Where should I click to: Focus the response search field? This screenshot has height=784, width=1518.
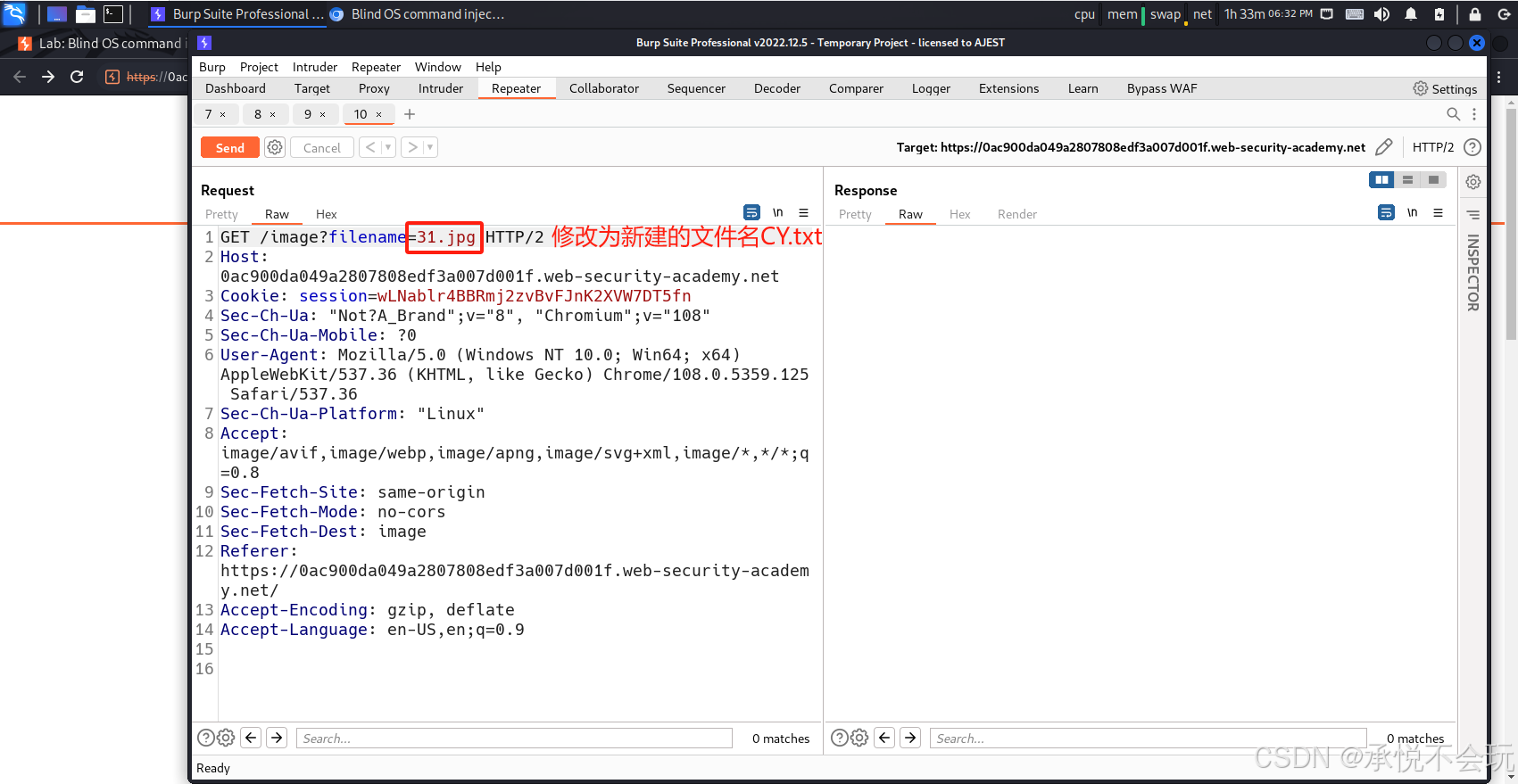pyautogui.click(x=1148, y=738)
